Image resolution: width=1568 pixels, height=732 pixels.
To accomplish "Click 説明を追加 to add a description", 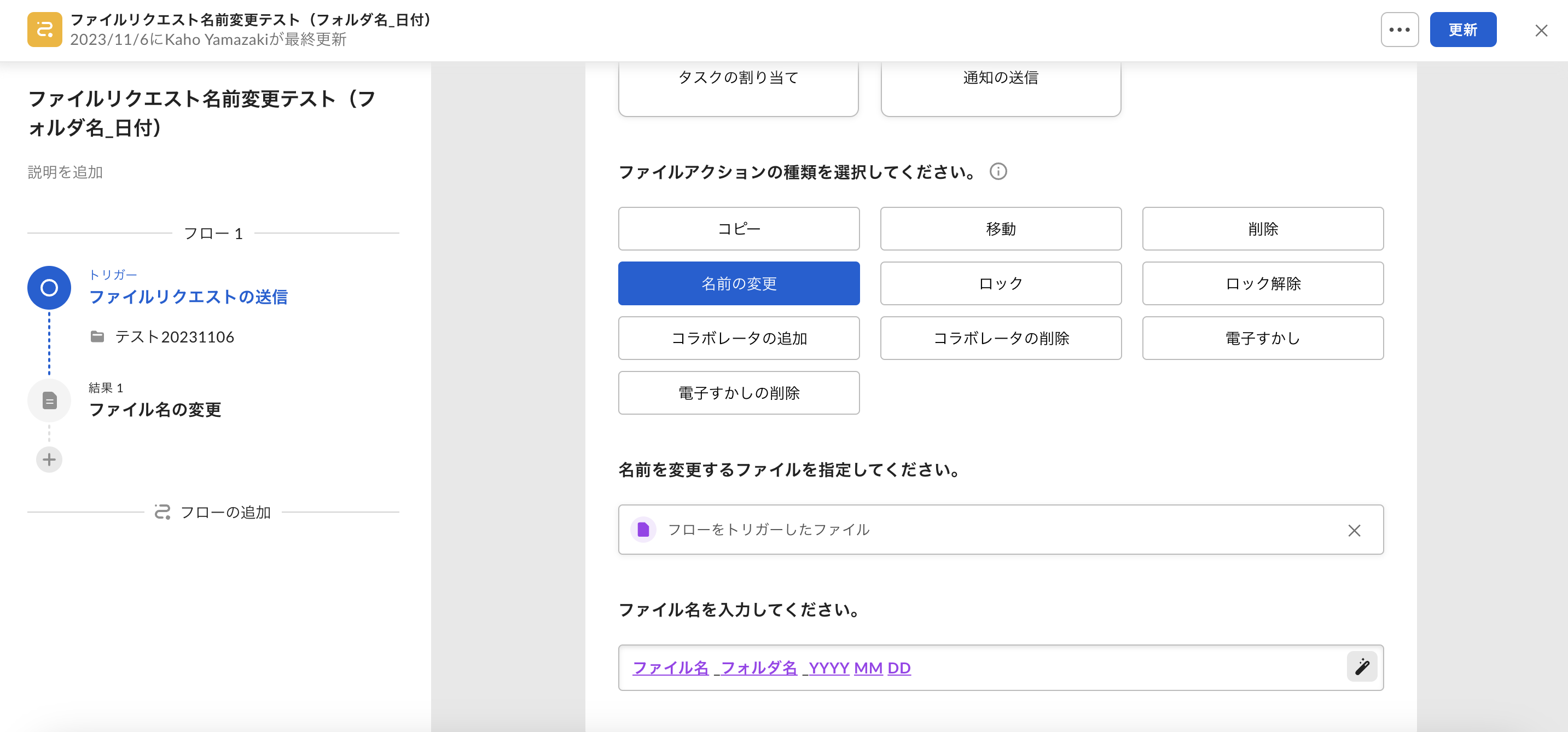I will coord(65,172).
